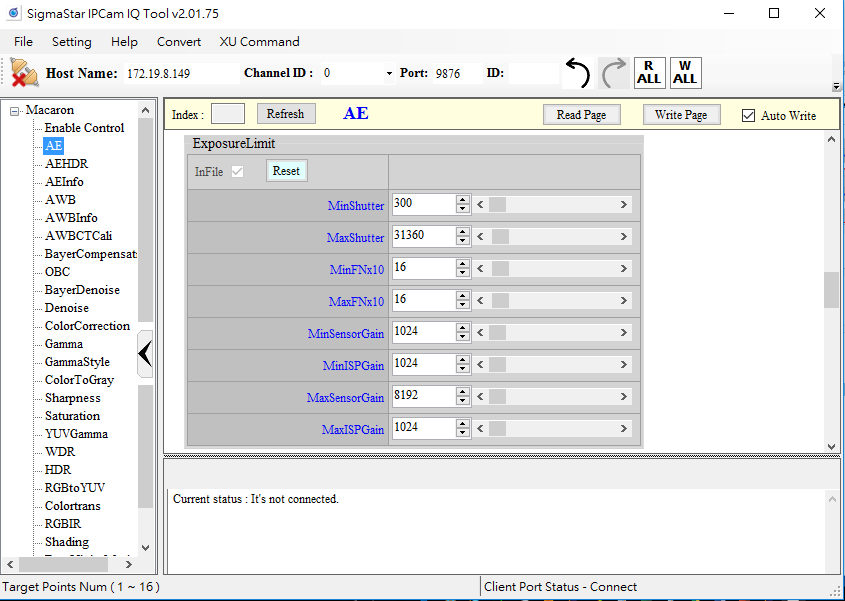Click the toolbar overflow arrow at far right
The height and width of the screenshot is (601, 845).
[836, 87]
